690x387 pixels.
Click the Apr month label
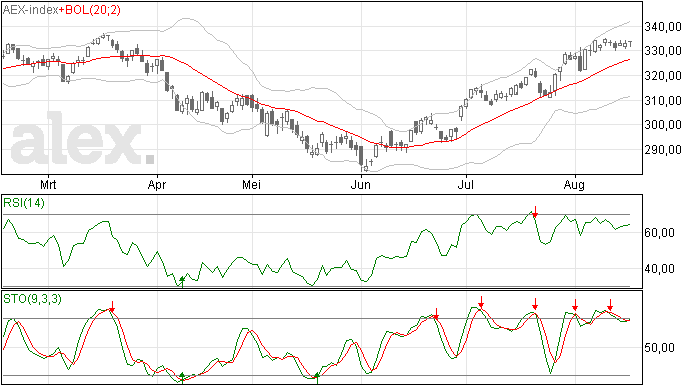pos(157,184)
